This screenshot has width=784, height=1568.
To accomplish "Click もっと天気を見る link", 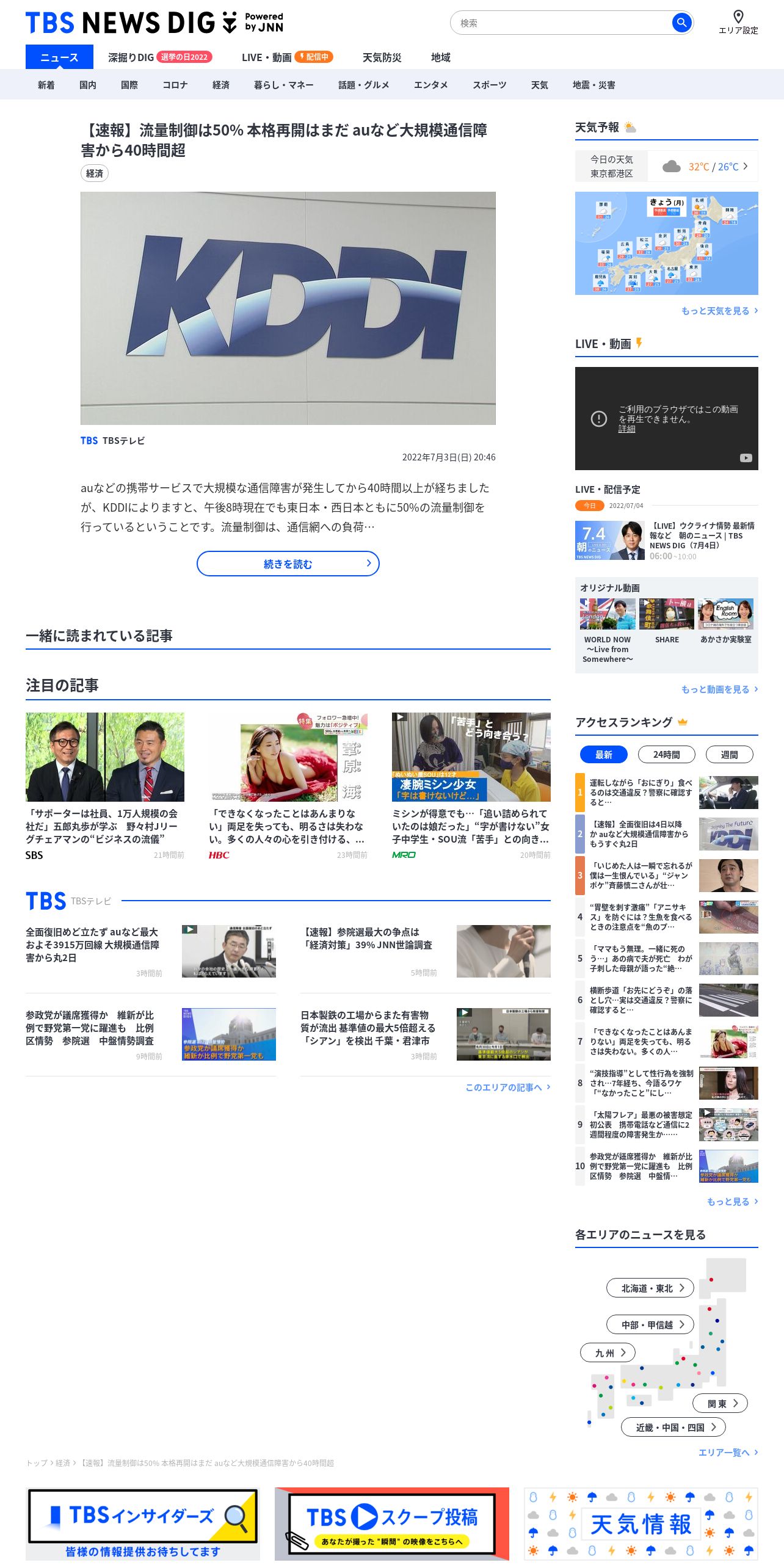I will (719, 311).
